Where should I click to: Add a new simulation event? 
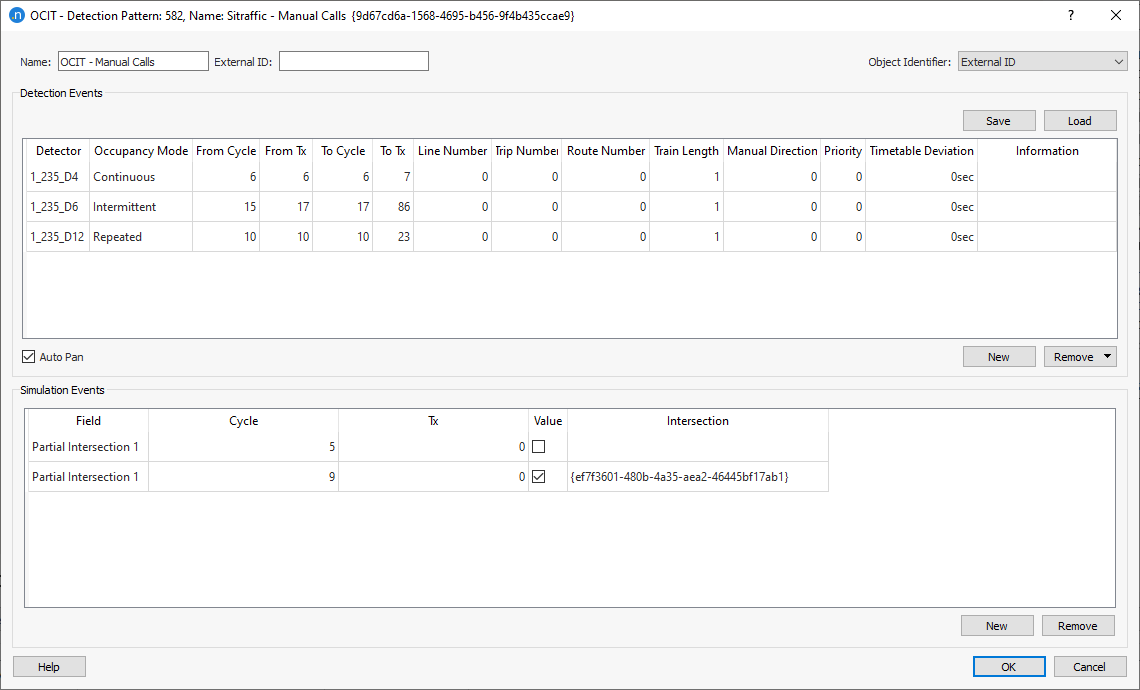pos(997,625)
